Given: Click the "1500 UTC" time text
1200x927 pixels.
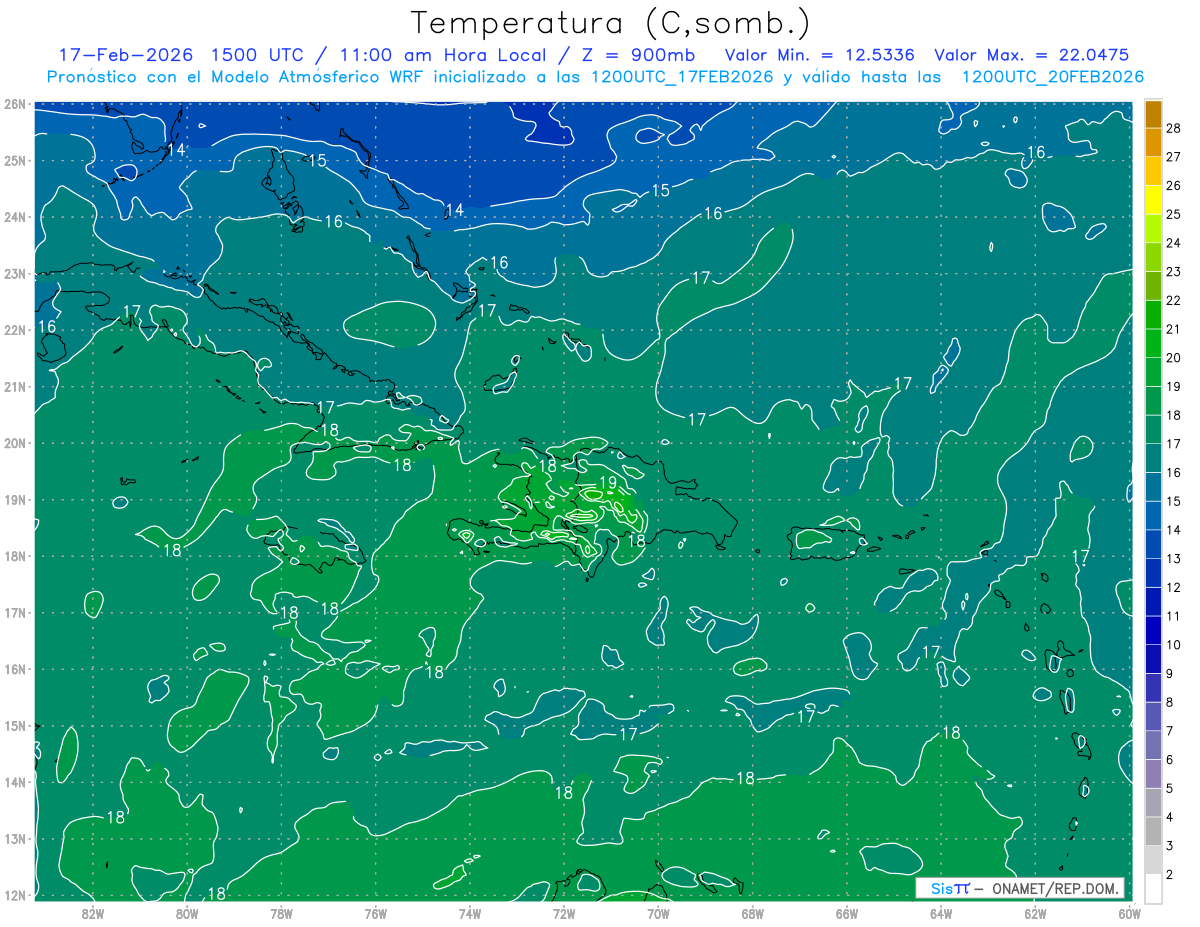Looking at the screenshot, I should 258,55.
